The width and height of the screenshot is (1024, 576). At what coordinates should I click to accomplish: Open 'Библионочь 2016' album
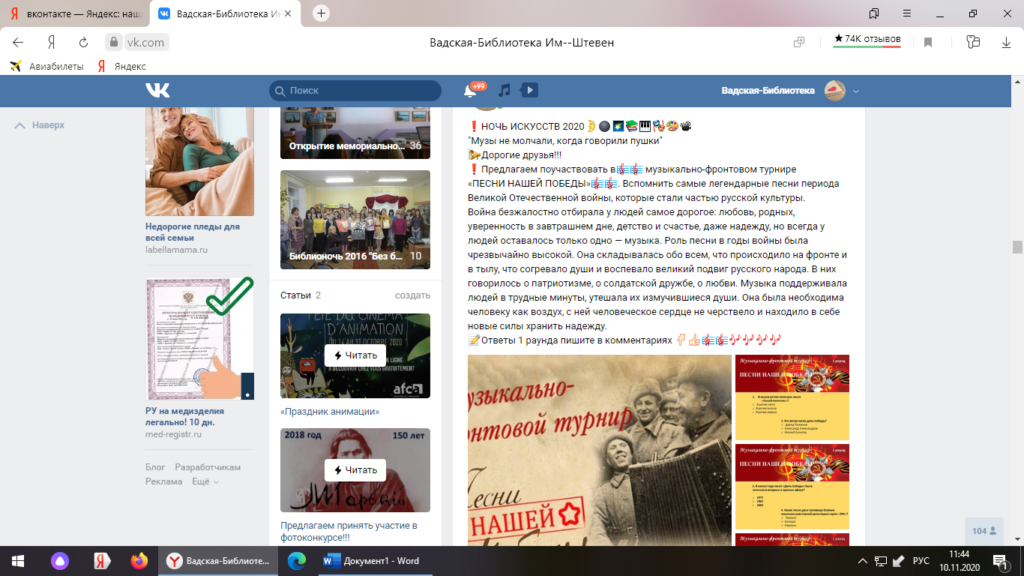[355, 219]
